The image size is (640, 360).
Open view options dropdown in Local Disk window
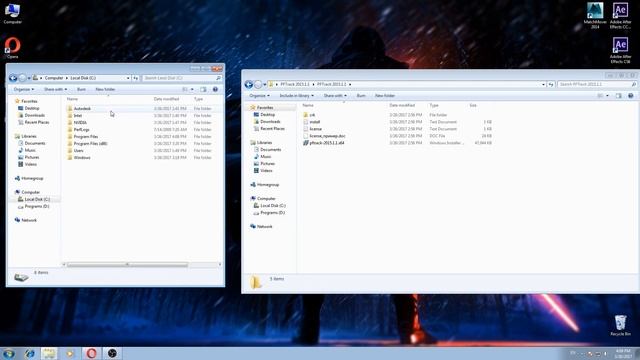(x=192, y=89)
